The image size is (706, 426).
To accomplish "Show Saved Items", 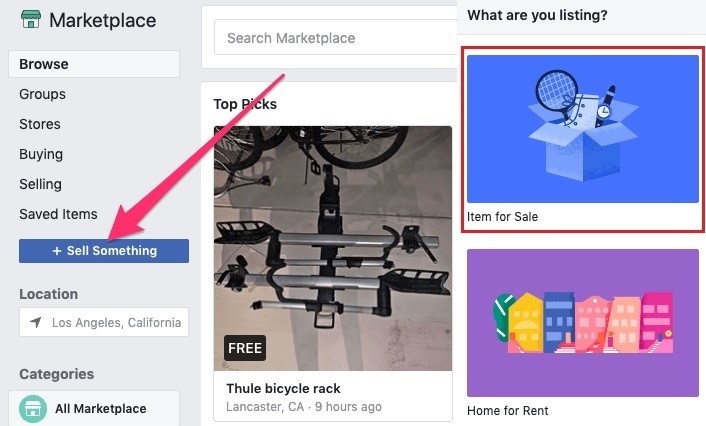I will [x=58, y=214].
